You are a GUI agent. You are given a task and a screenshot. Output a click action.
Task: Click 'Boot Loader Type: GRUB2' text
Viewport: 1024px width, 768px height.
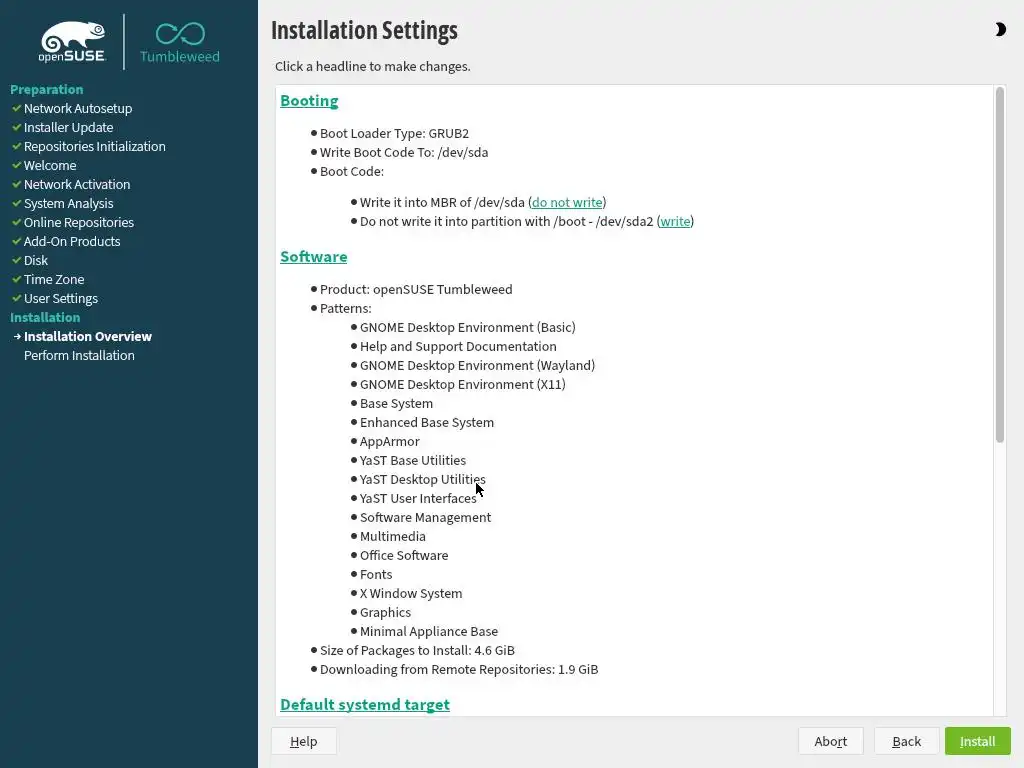pos(394,133)
